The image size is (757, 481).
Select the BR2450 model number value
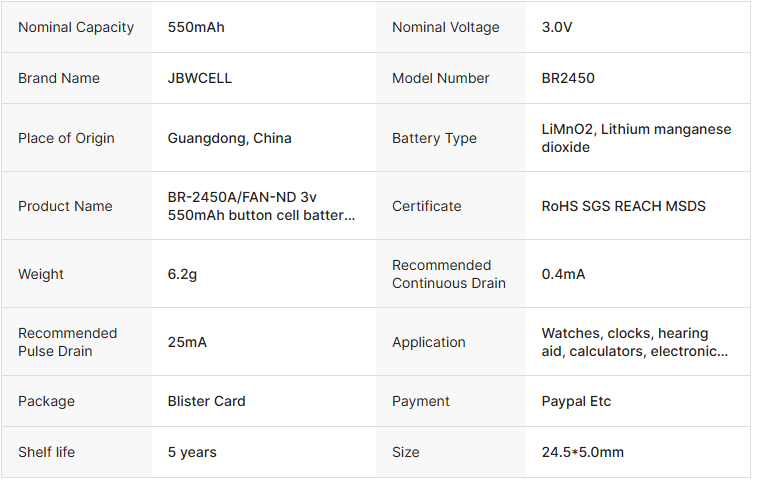pyautogui.click(x=568, y=78)
